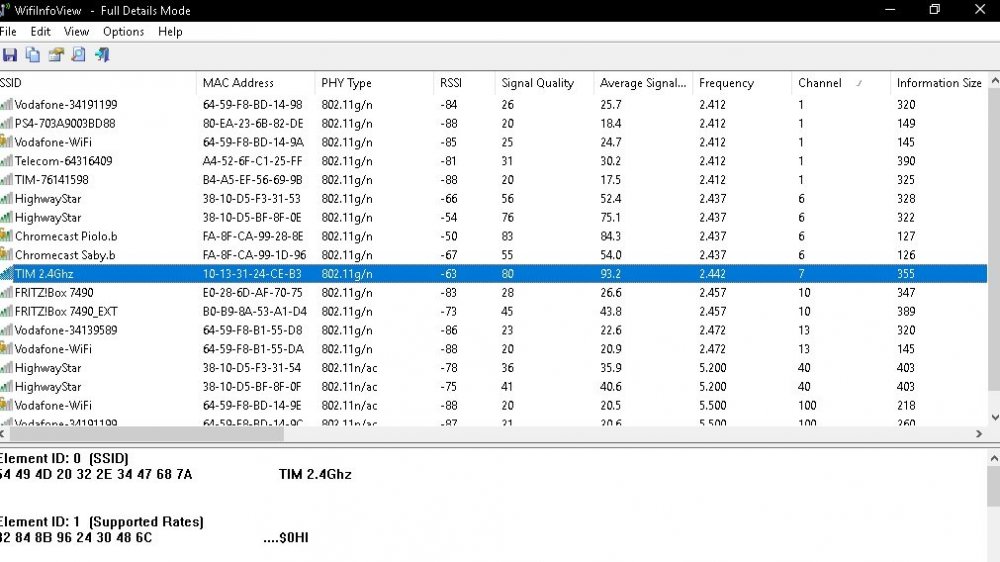
Task: Sort by Information Size column header
Action: pos(939,83)
